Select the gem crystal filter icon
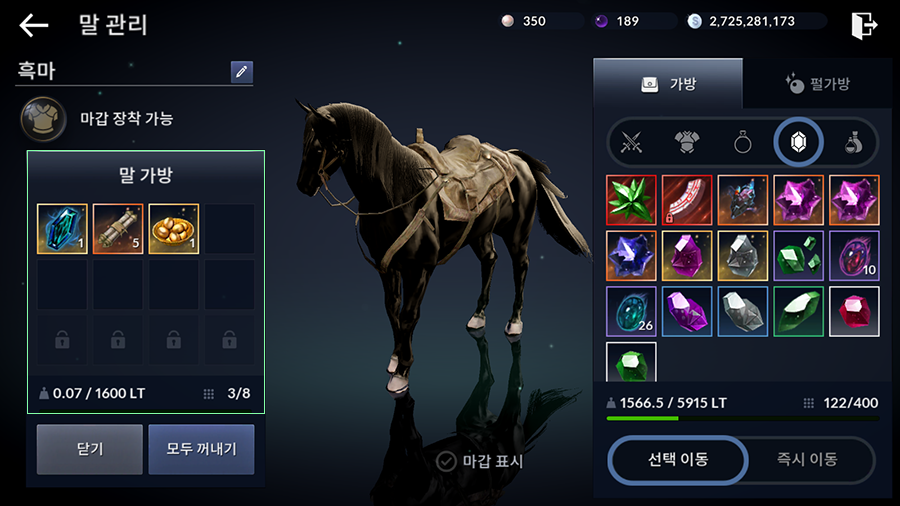The height and width of the screenshot is (506, 900). click(x=798, y=142)
